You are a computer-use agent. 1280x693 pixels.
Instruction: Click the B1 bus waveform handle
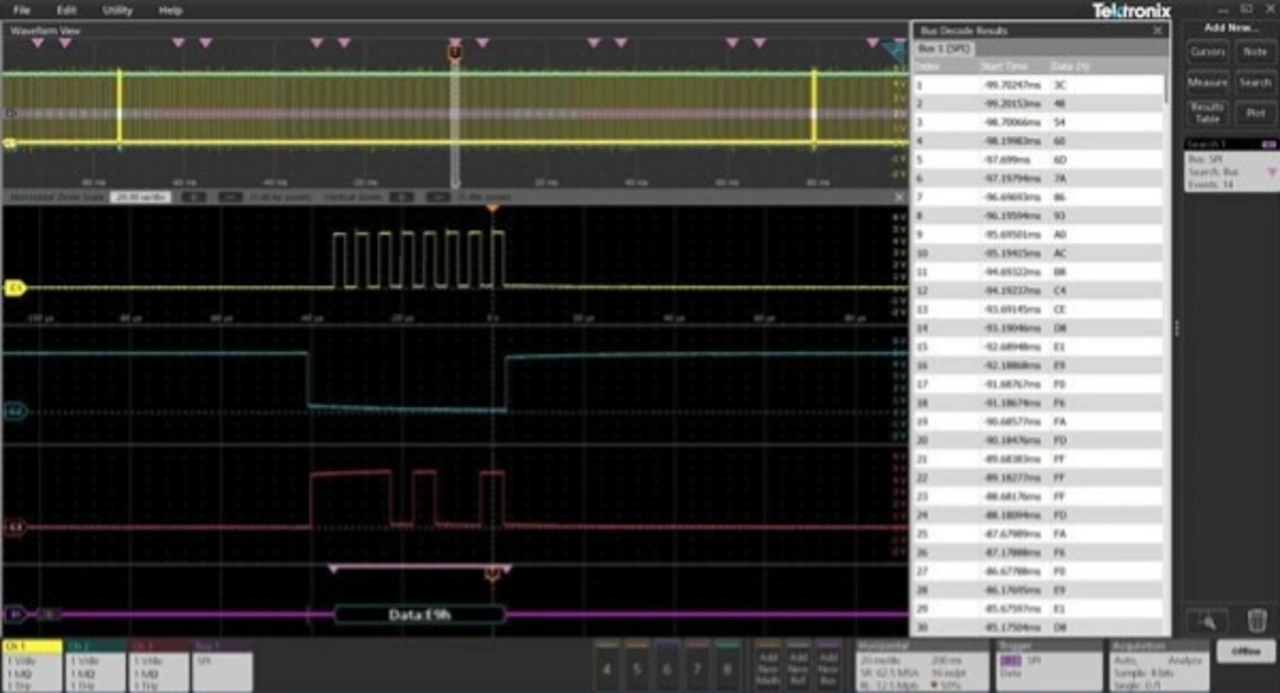point(15,614)
